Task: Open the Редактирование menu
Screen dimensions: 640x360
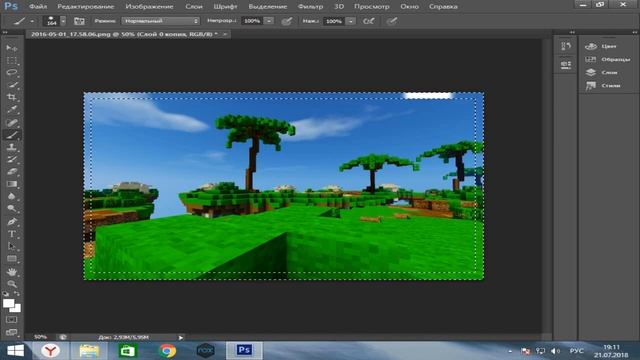Action: [86, 7]
